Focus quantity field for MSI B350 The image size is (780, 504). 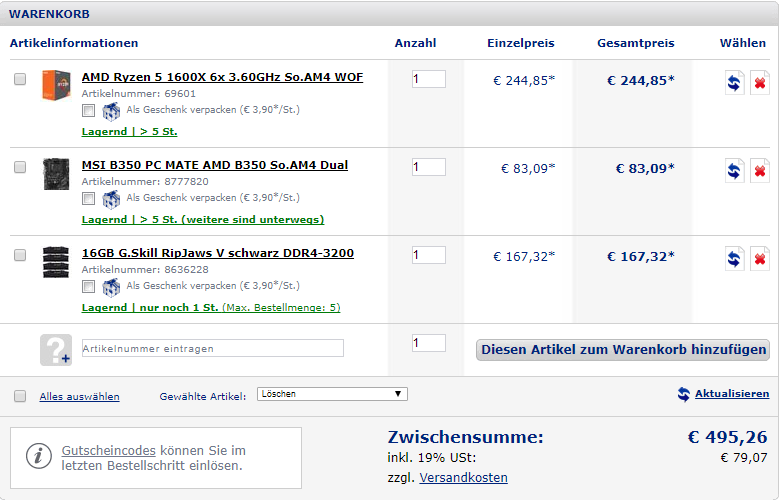tap(429, 167)
